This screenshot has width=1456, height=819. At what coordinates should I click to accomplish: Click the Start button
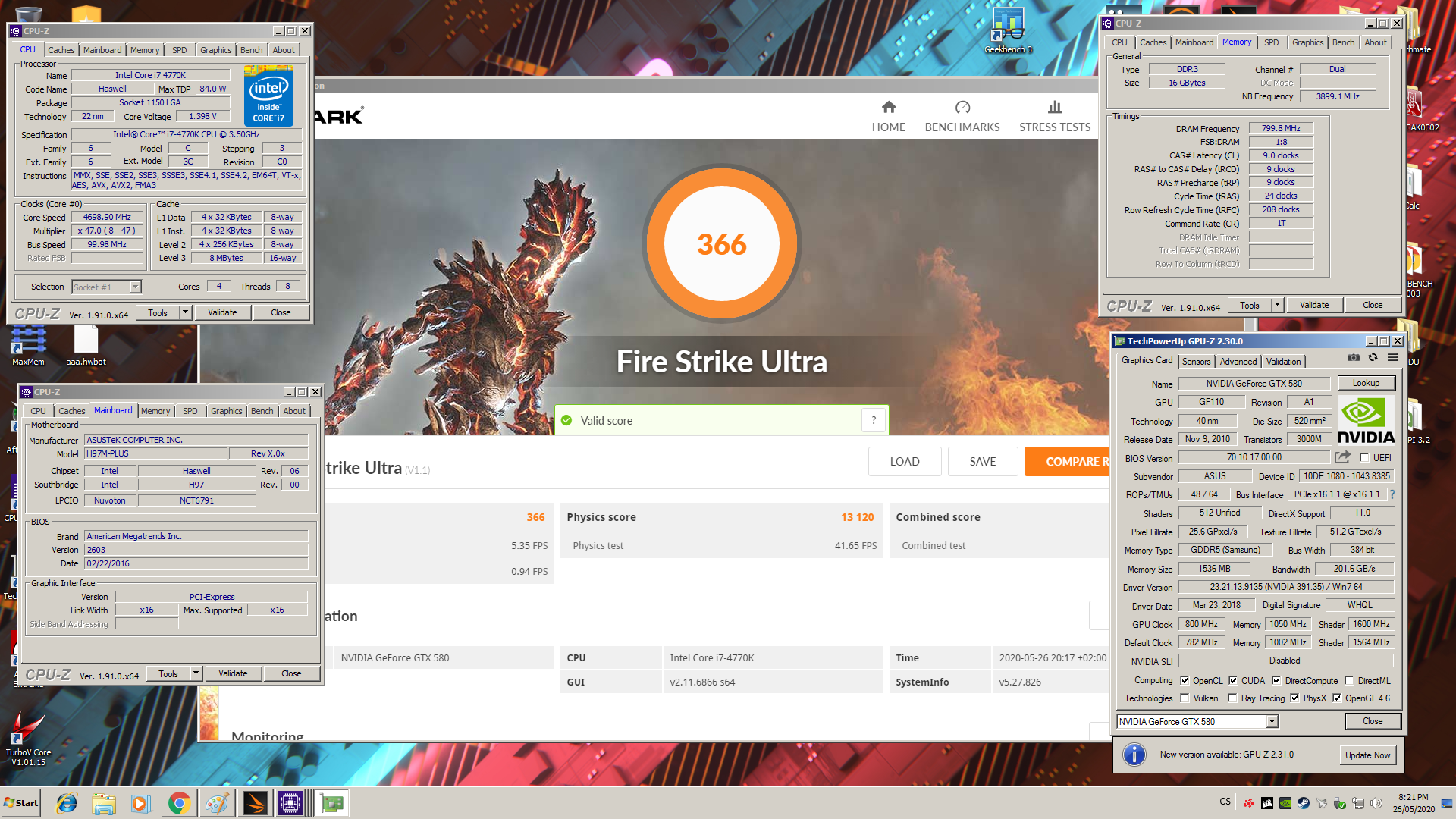pos(20,803)
